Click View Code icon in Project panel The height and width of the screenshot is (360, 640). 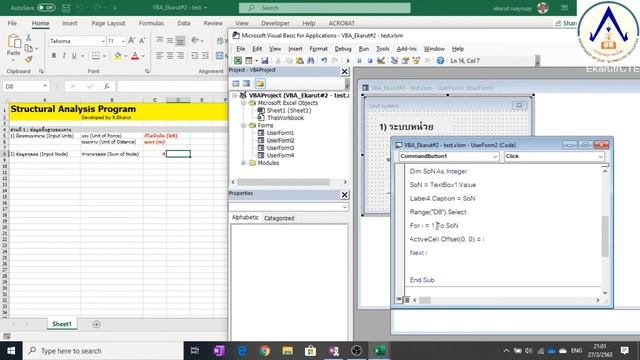tap(236, 83)
